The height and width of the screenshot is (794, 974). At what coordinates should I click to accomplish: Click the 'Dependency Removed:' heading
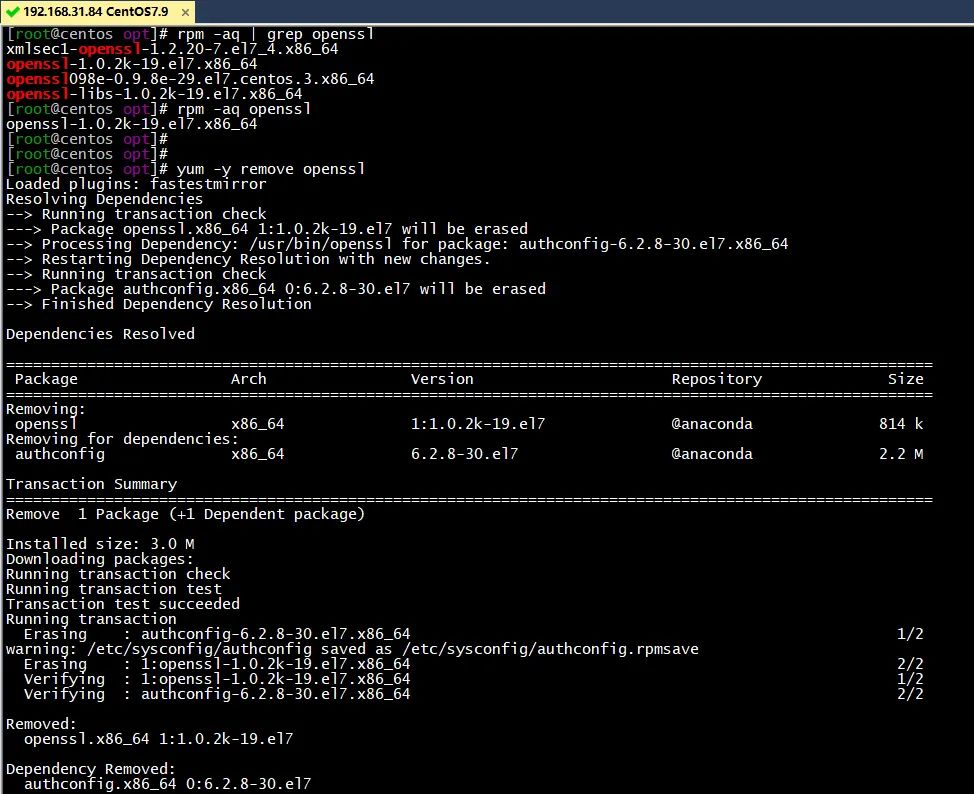91,769
